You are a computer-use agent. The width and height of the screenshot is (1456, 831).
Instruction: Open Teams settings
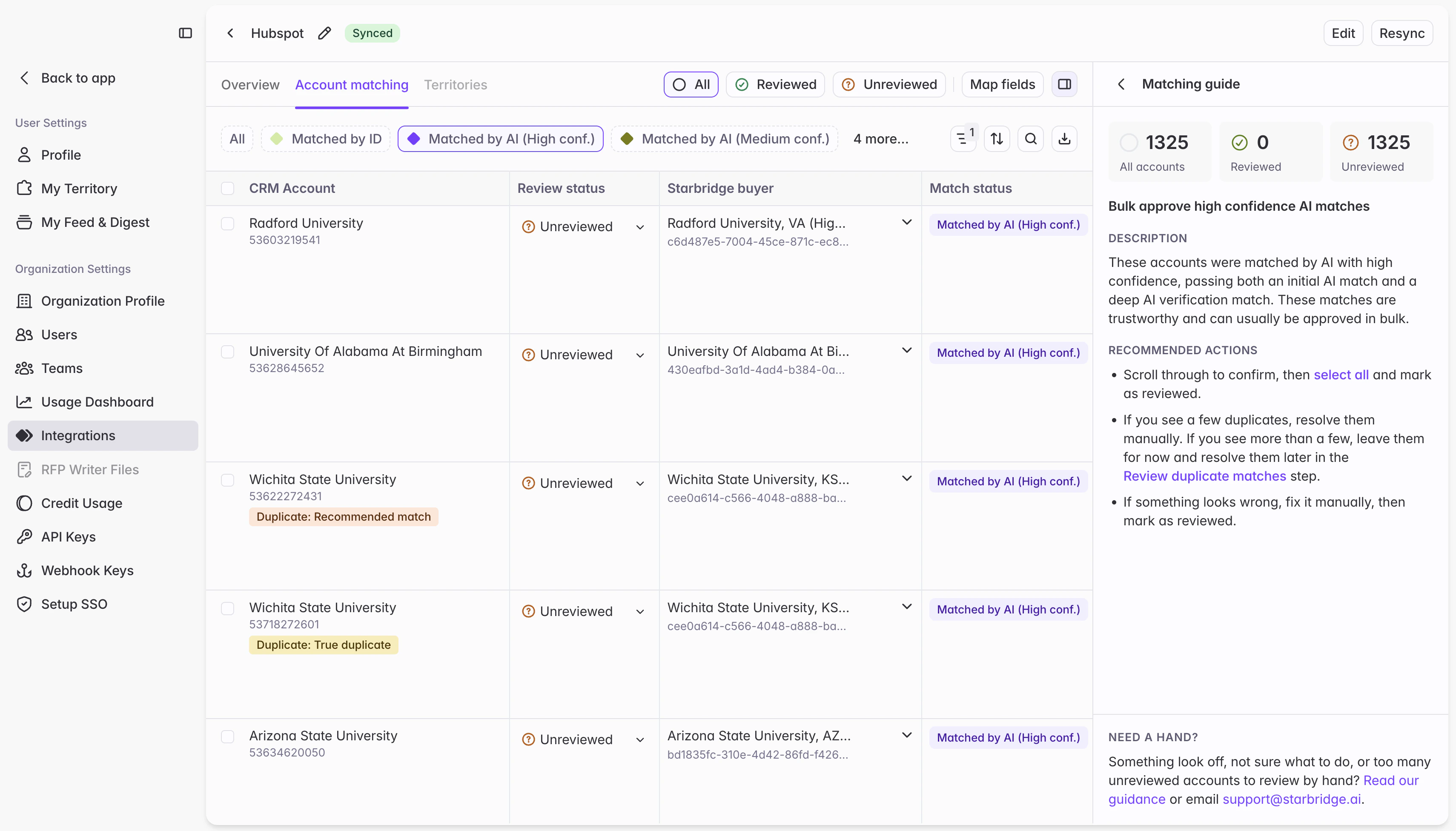click(x=103, y=368)
